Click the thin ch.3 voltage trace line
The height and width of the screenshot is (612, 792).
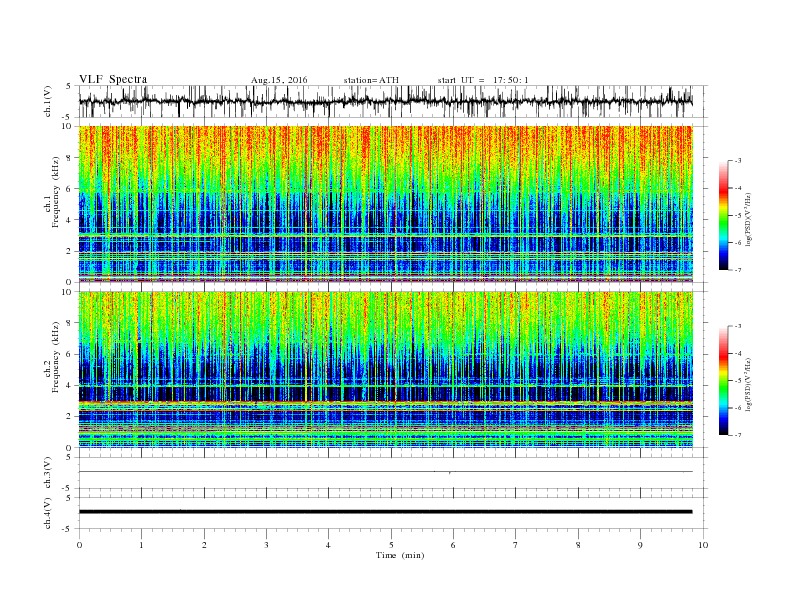click(385, 472)
